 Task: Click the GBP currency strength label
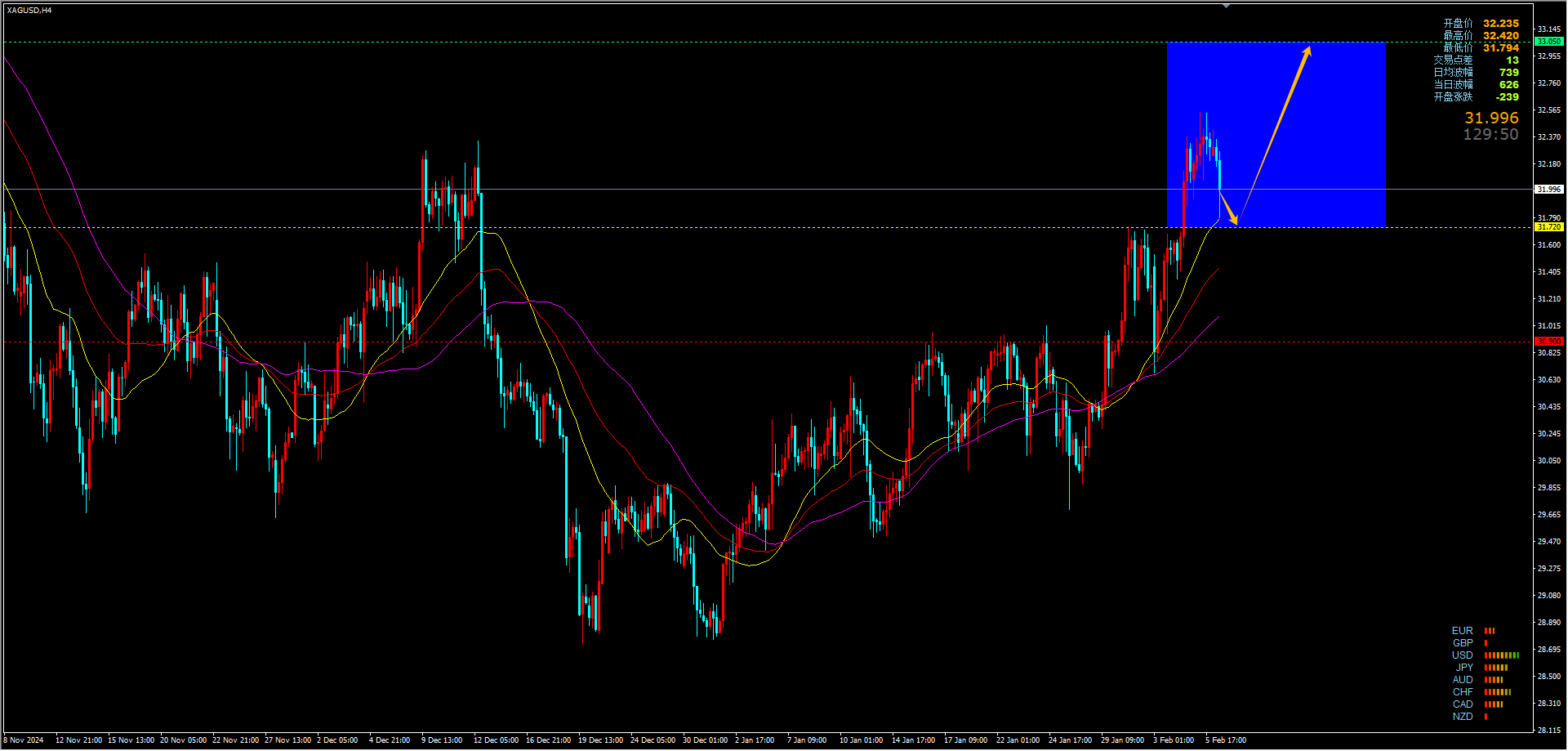1463,643
